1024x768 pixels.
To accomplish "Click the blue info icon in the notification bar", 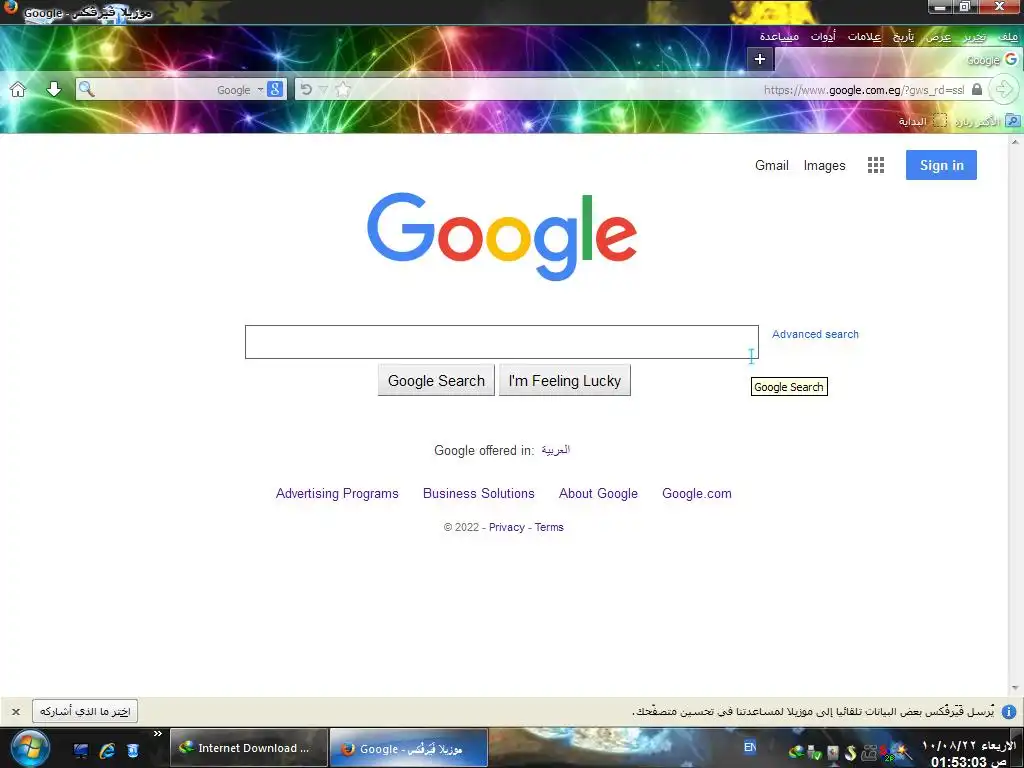I will (x=1009, y=711).
